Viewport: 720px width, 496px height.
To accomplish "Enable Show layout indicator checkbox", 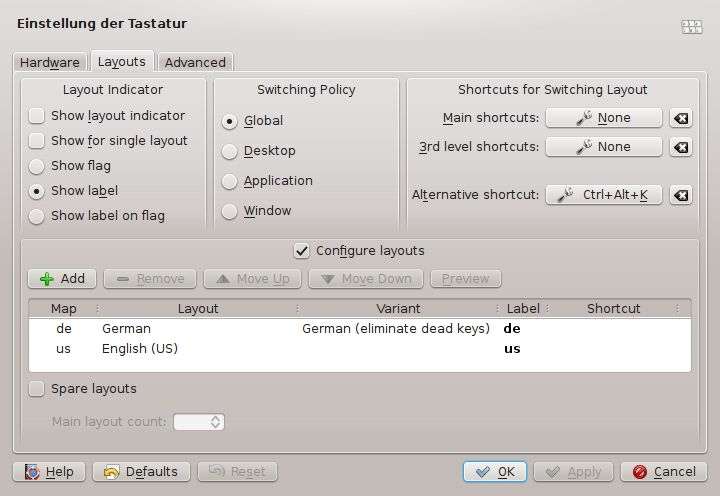I will 37,116.
